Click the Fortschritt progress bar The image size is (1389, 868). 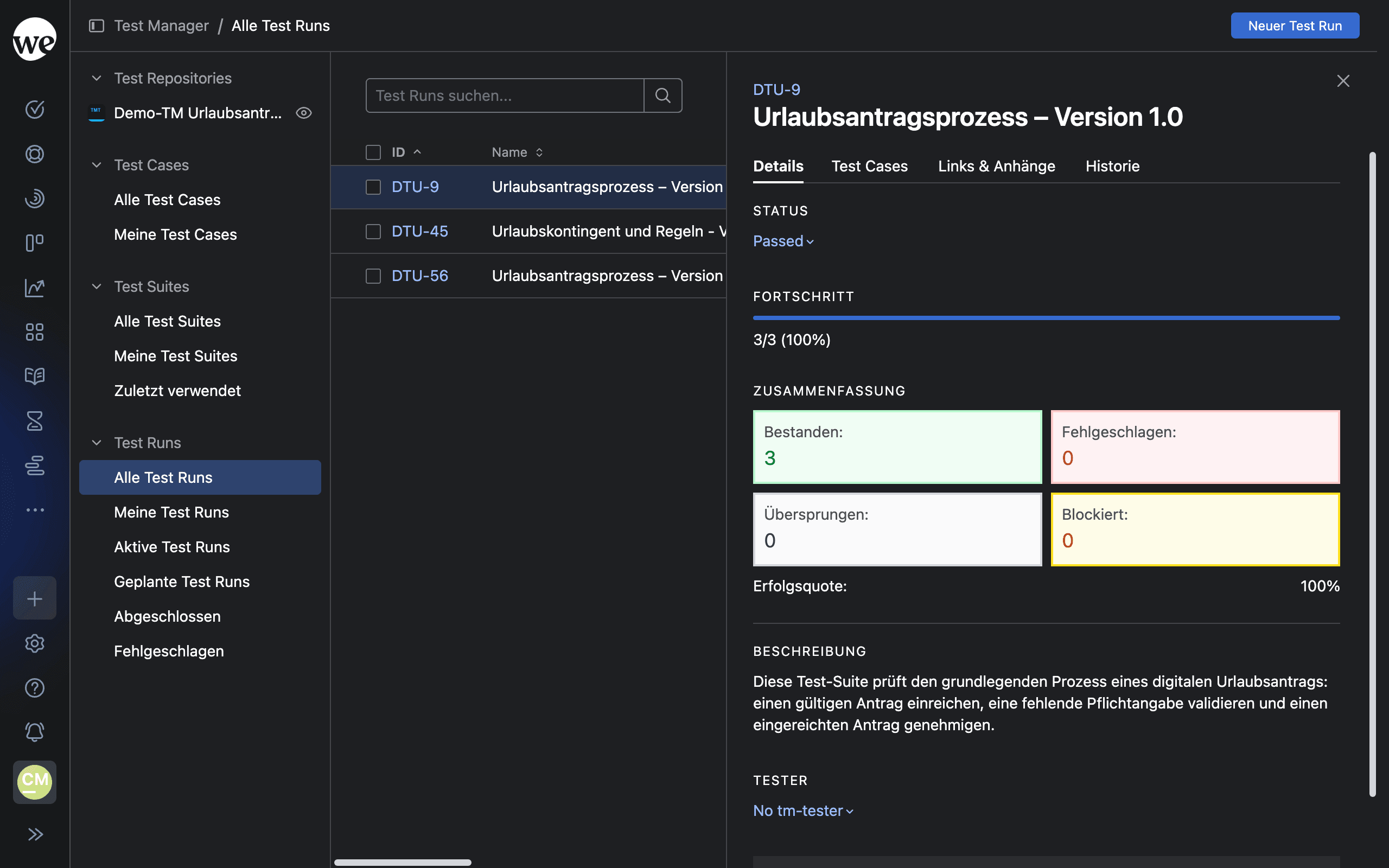click(x=1046, y=317)
